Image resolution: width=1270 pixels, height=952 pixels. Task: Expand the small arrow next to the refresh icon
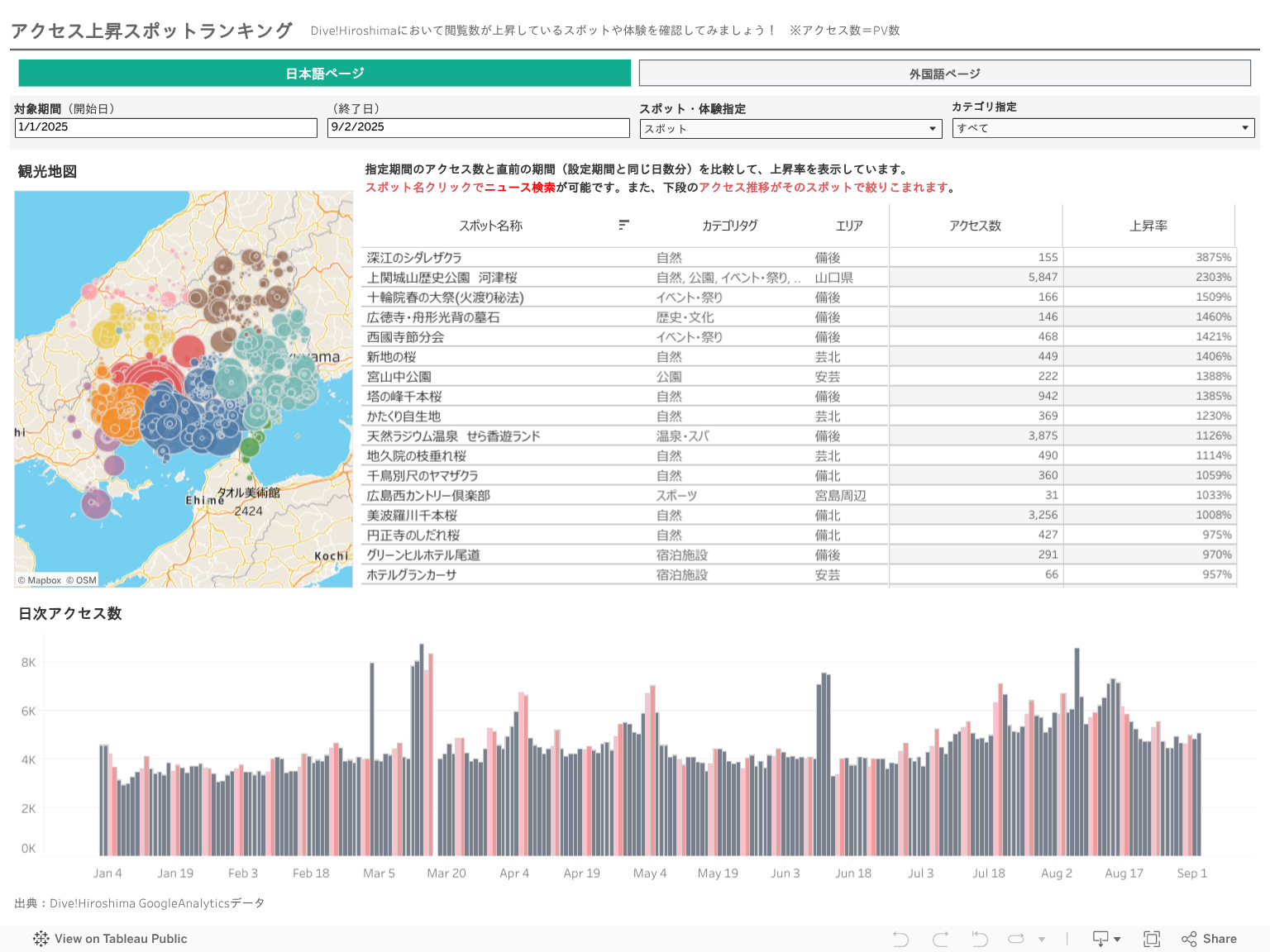1042,940
